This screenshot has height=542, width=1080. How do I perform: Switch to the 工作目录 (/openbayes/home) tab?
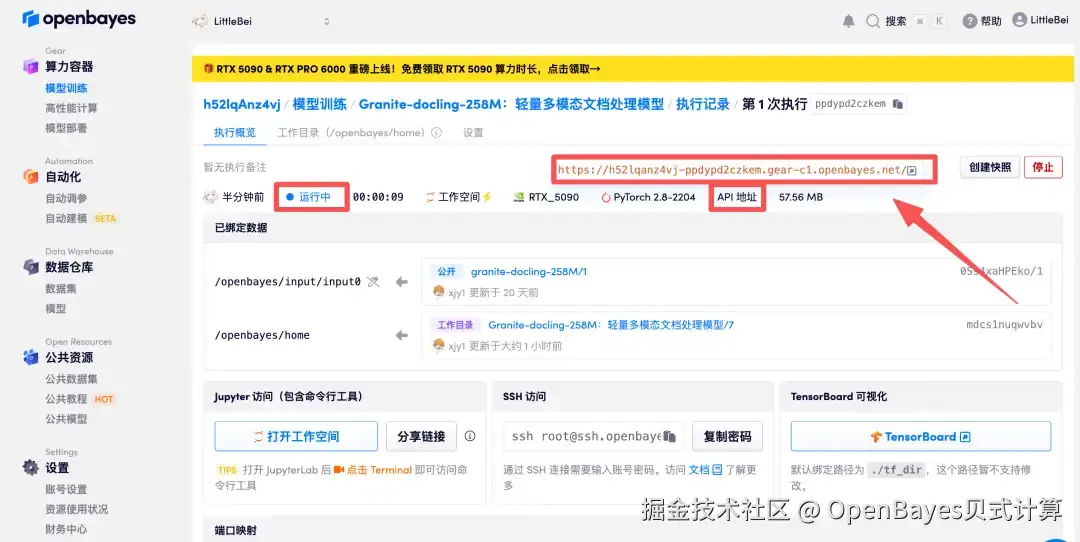coord(351,132)
